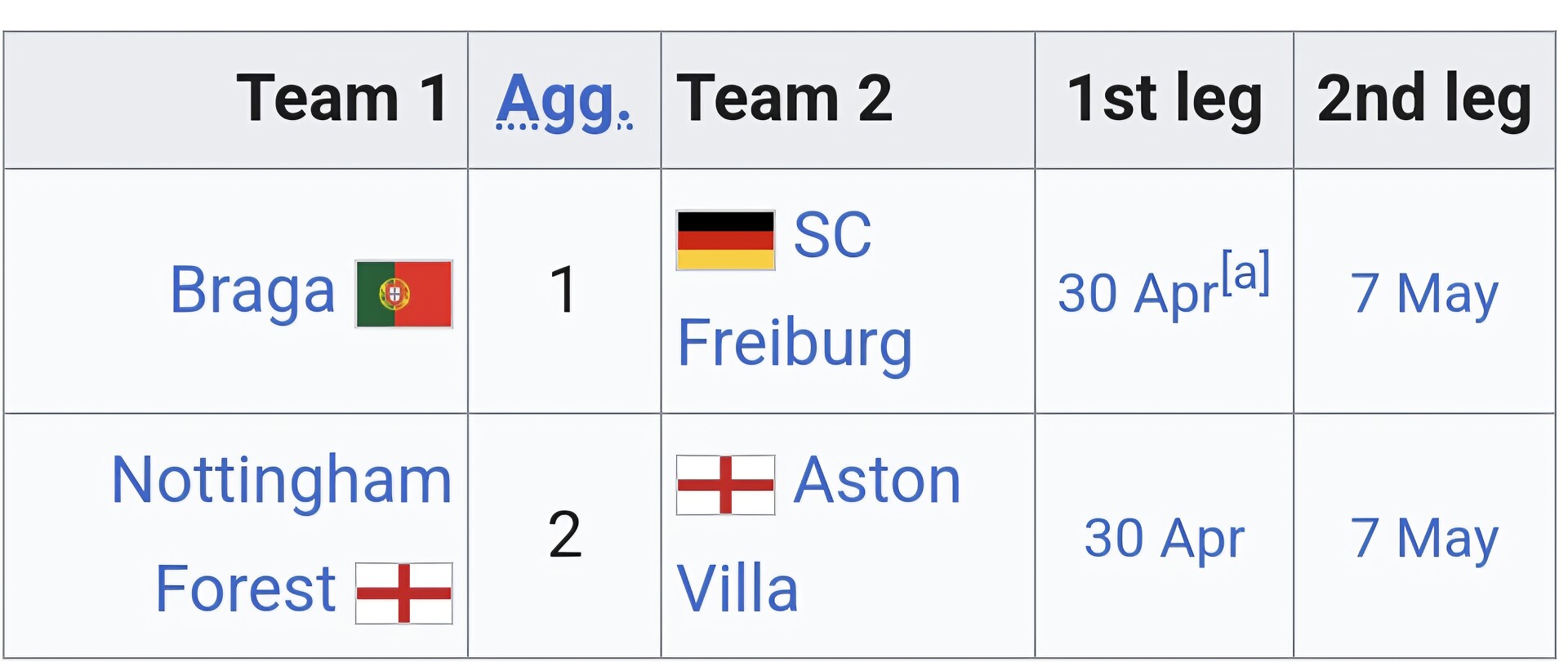This screenshot has width=1568, height=662.
Task: Open the 7 May second leg for Braga
Action: (x=1424, y=293)
